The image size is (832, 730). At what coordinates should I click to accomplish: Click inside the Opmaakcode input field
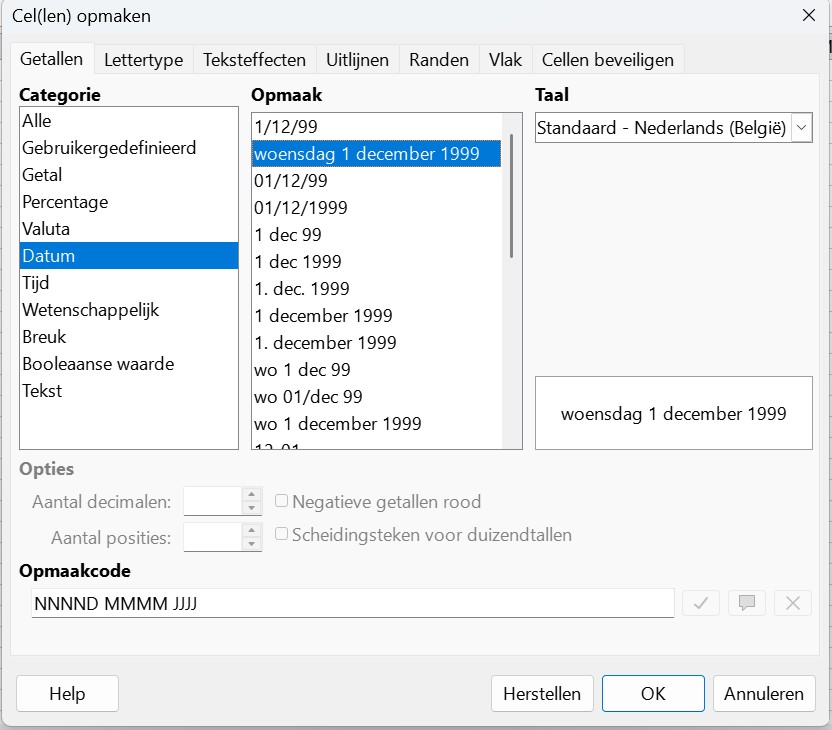pyautogui.click(x=350, y=602)
